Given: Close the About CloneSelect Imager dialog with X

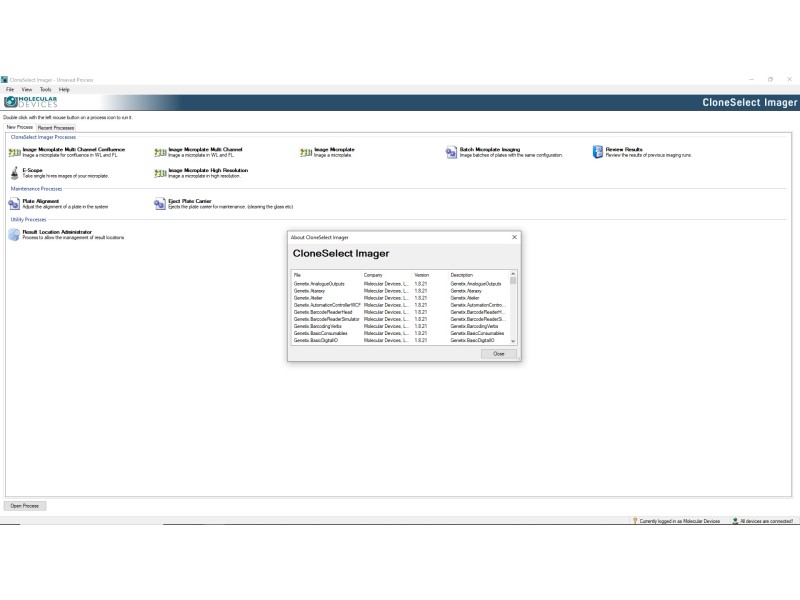Looking at the screenshot, I should (x=514, y=237).
